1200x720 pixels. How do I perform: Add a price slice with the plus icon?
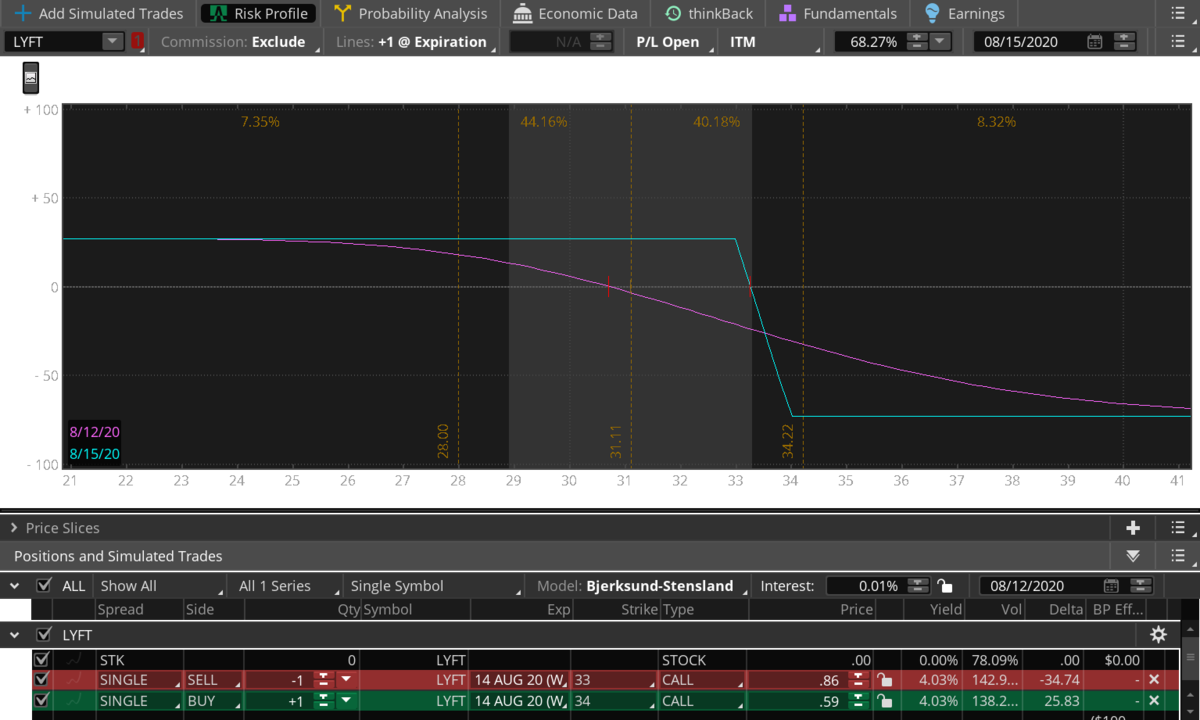(x=1133, y=528)
